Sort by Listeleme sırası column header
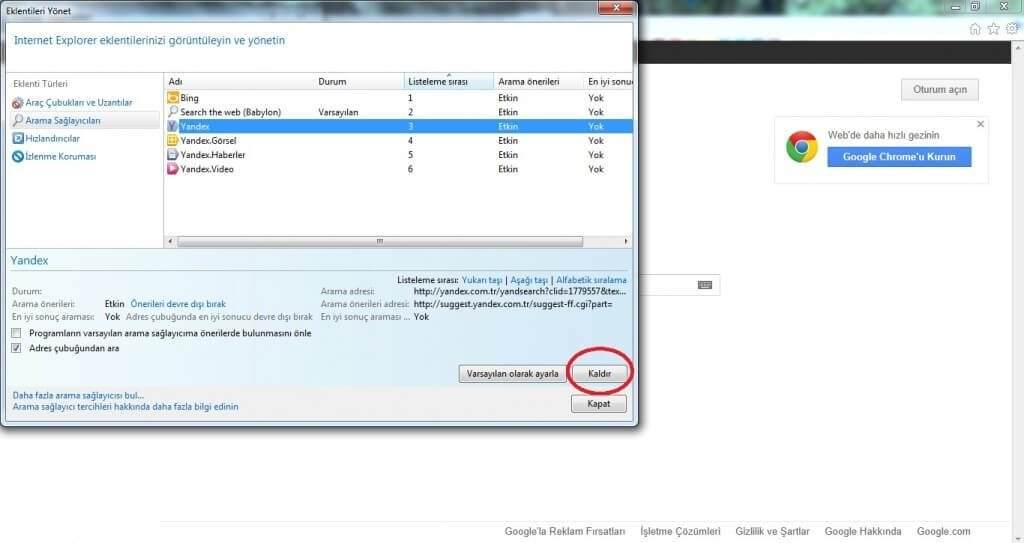Viewport: 1024px width, 543px height. (449, 82)
